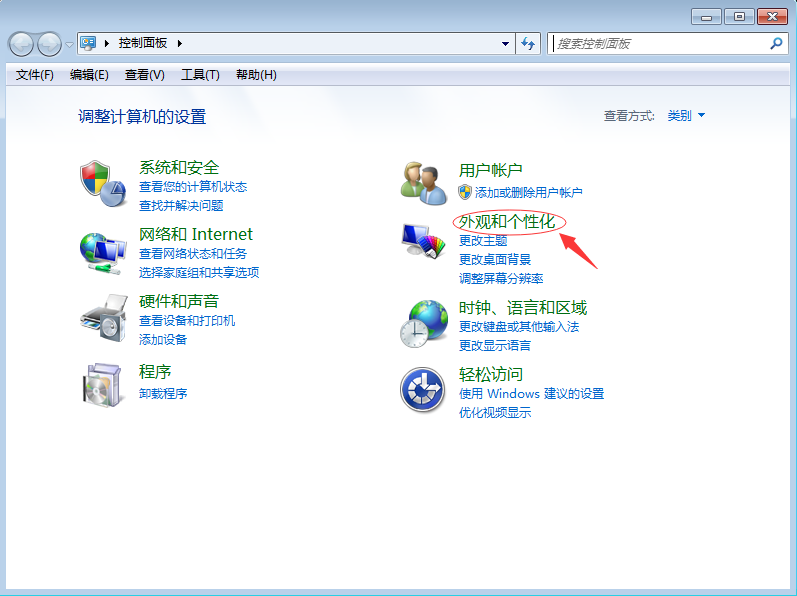Open the Network and Internet globe icon

point(101,251)
